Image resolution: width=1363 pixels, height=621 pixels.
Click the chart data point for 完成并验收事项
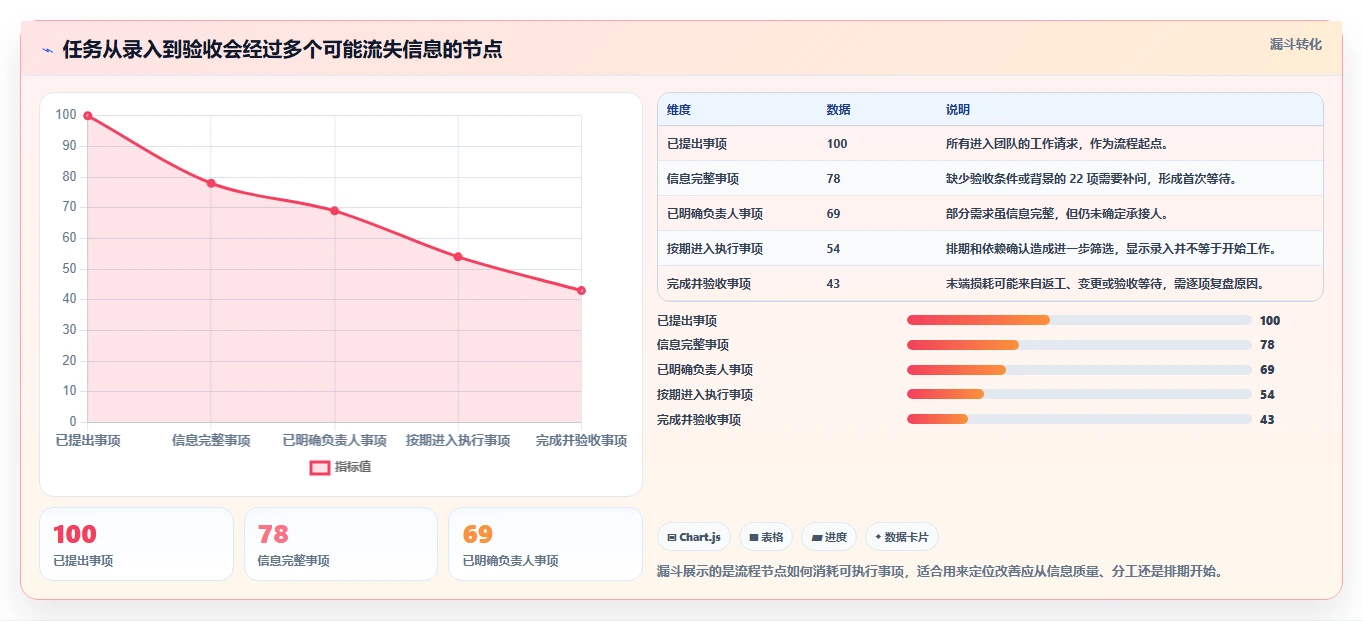coord(581,291)
